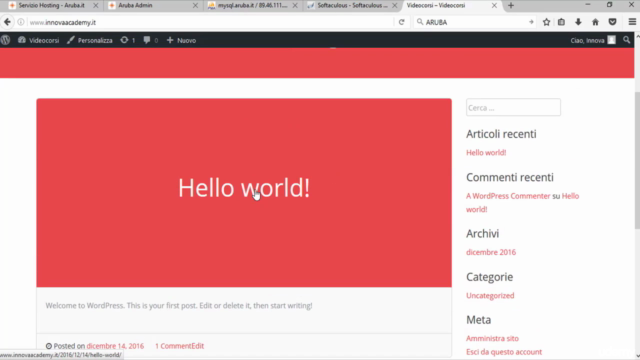Go to the browser home icon
Screen dimensions: 640x360
596,22
